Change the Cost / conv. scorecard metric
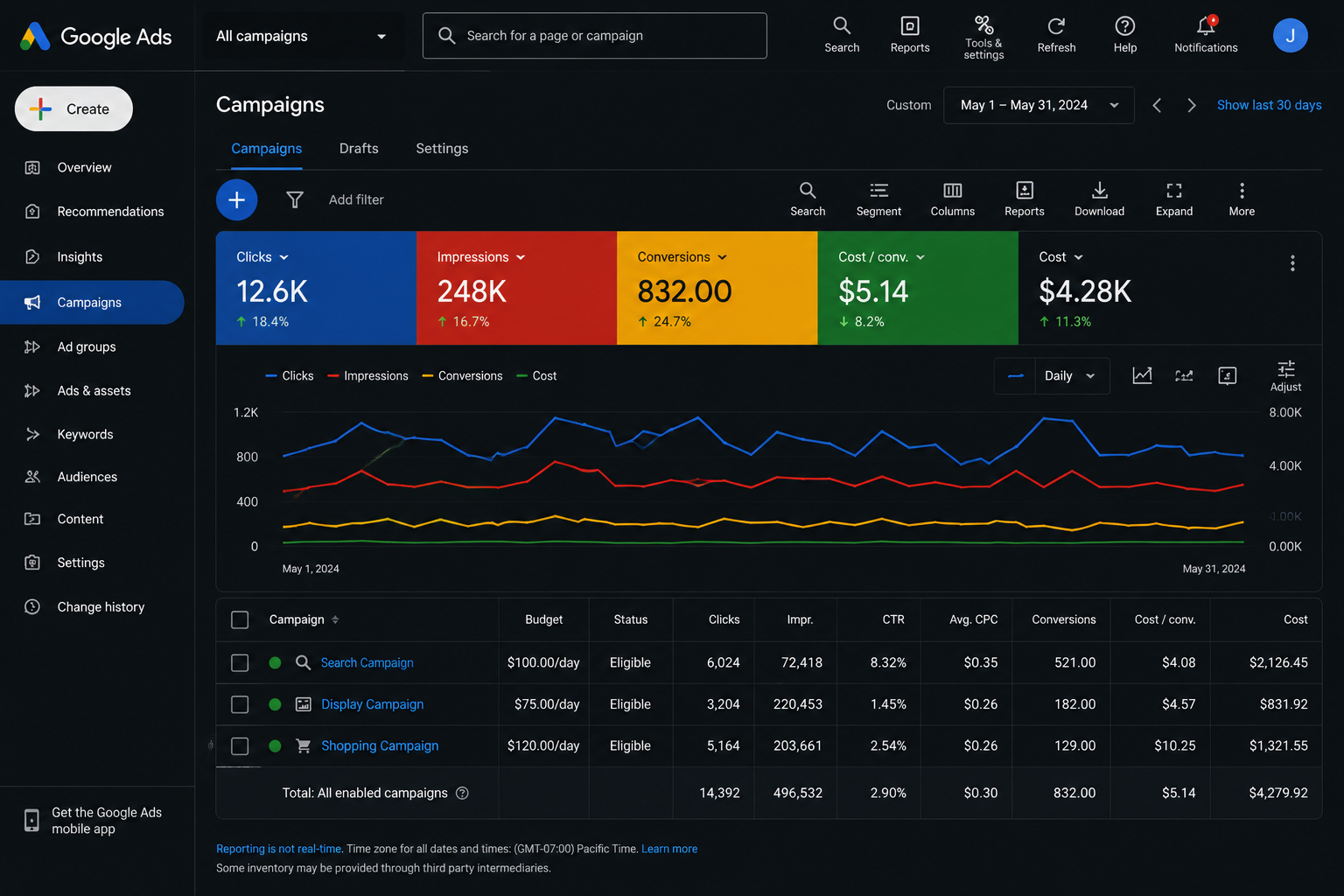The width and height of the screenshot is (1344, 896). coord(882,257)
